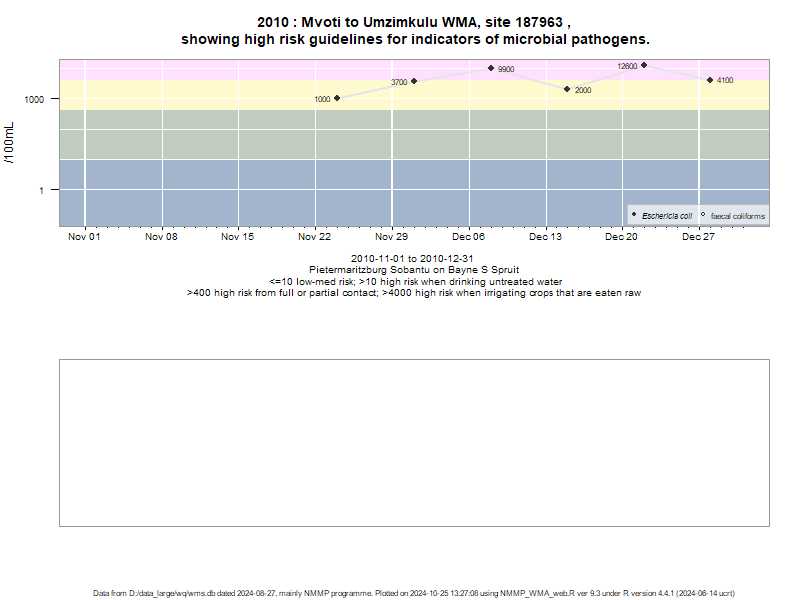Image resolution: width=800 pixels, height=600 pixels.
Task: Click the 1000 y-axis tick label
Action: click(x=34, y=99)
